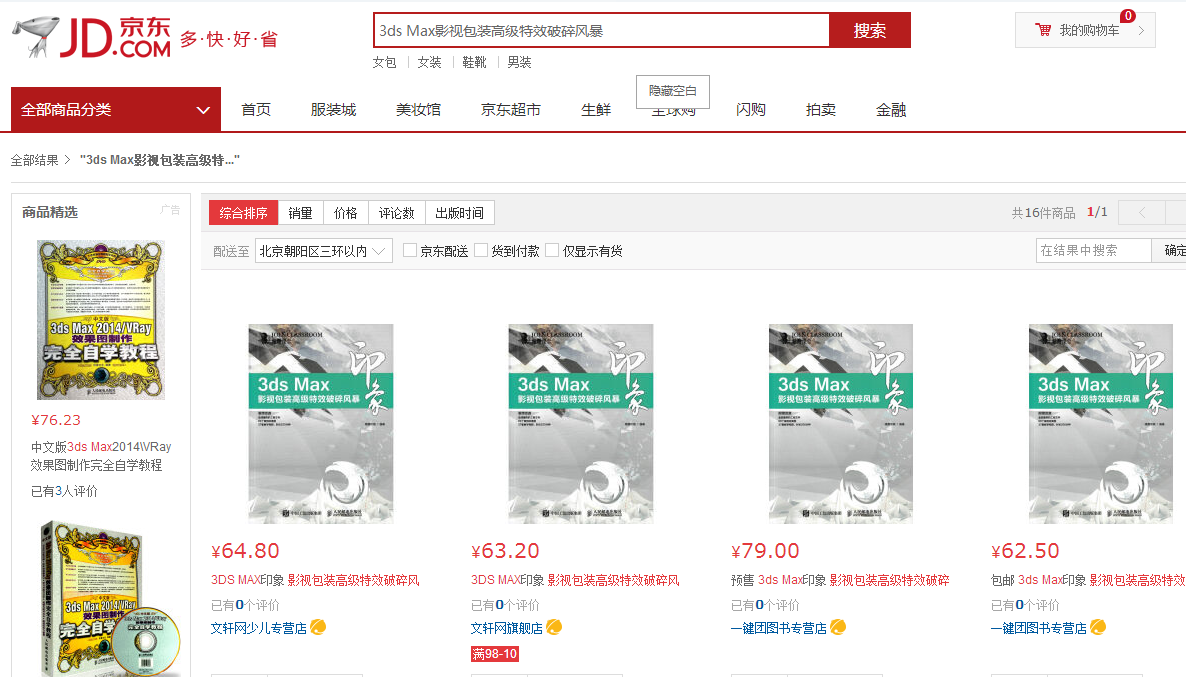This screenshot has width=1186, height=677.
Task: Click the 鞋靴 hot search link
Action: tap(474, 62)
